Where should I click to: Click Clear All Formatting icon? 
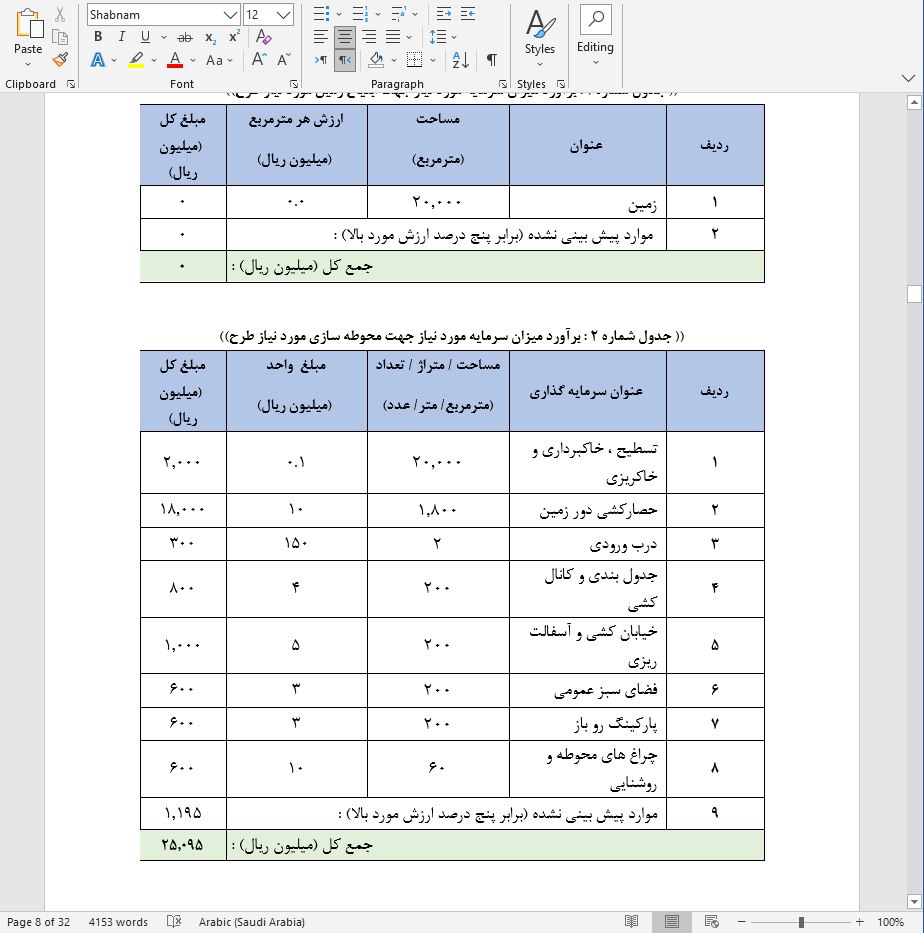(x=263, y=37)
